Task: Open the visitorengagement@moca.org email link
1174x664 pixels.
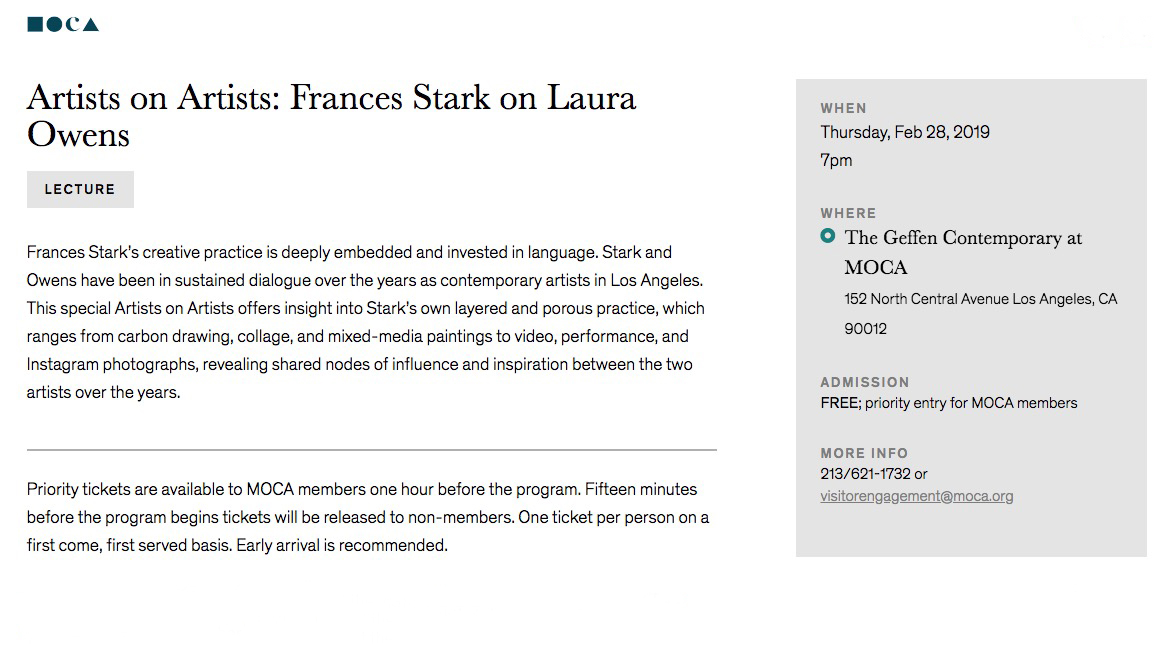Action: (916, 496)
